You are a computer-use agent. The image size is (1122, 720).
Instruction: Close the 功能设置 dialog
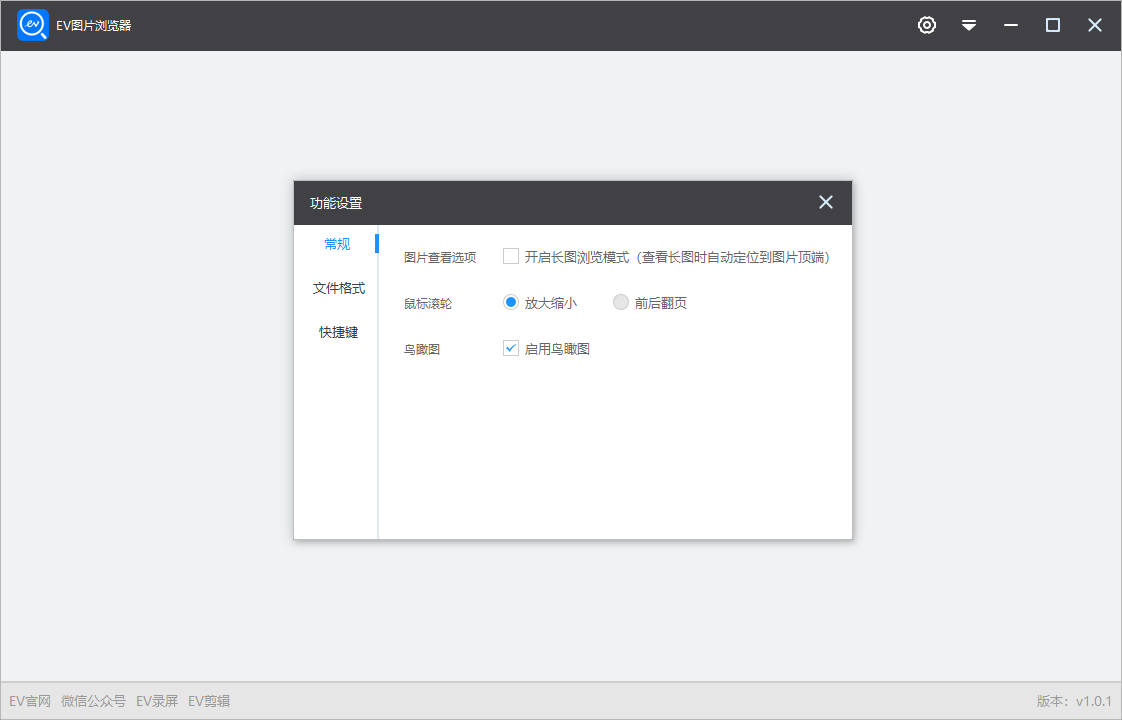[826, 202]
